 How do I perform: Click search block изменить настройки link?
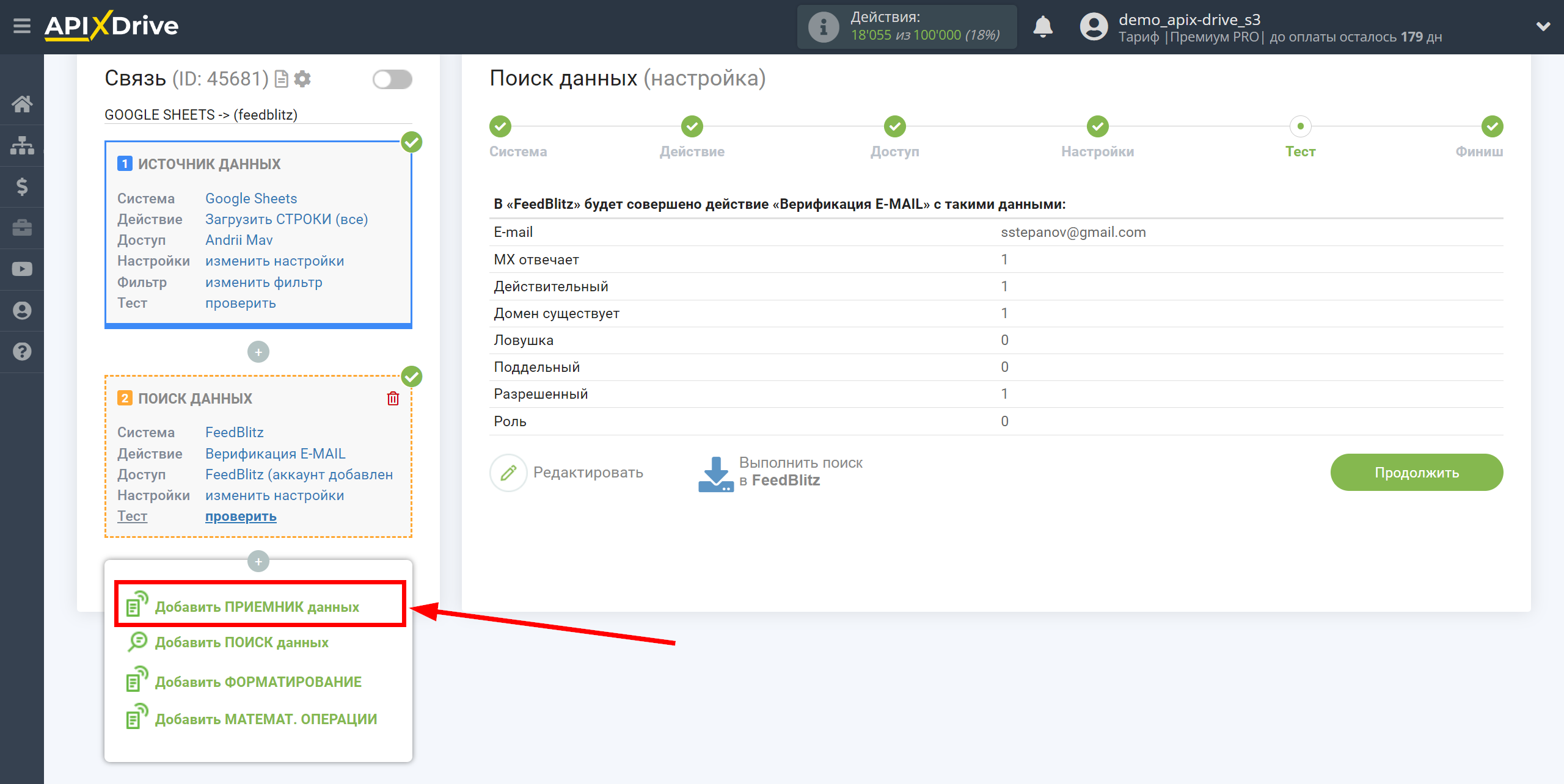275,495
